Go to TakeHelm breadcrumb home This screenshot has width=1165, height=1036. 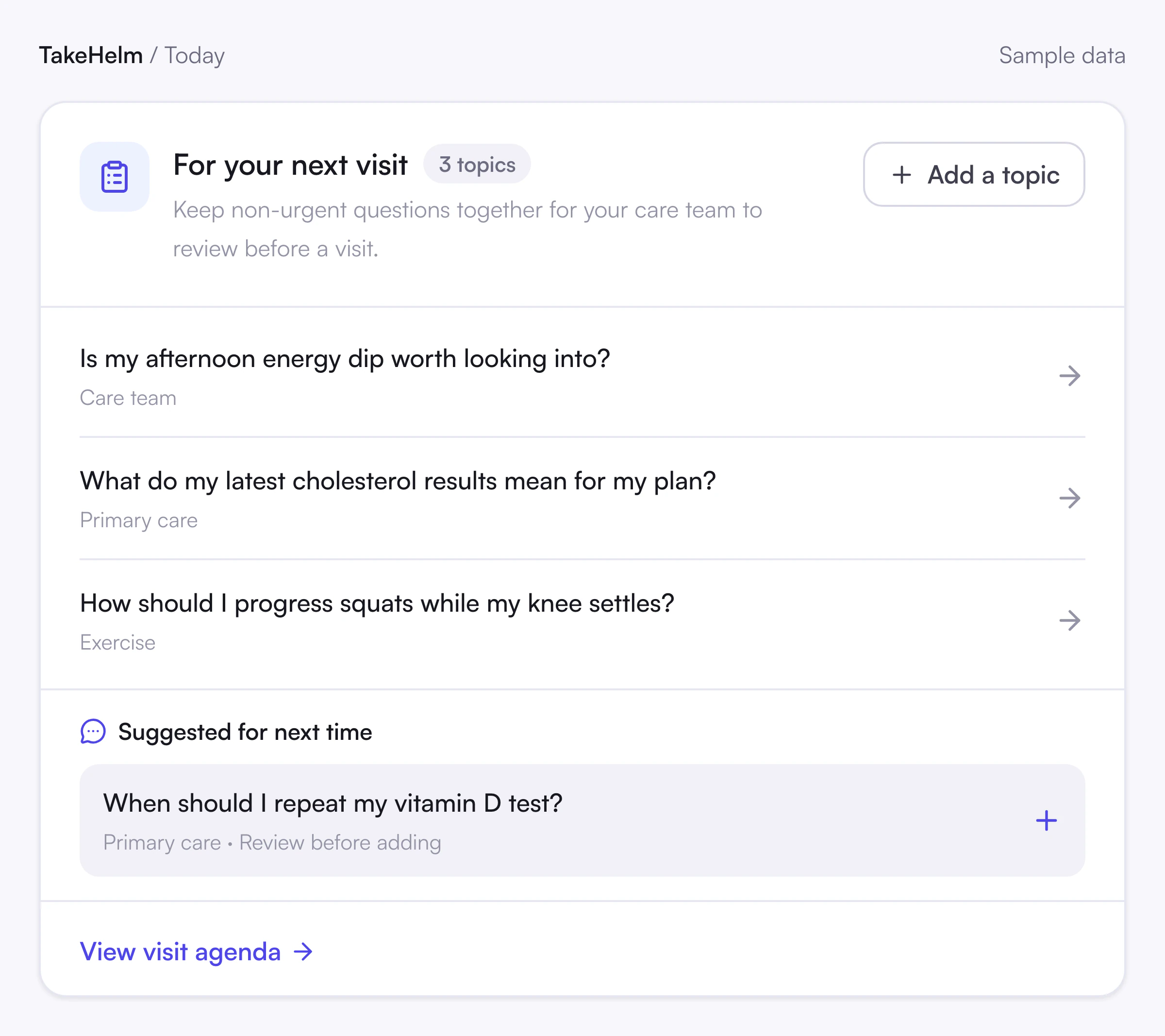tap(91, 55)
